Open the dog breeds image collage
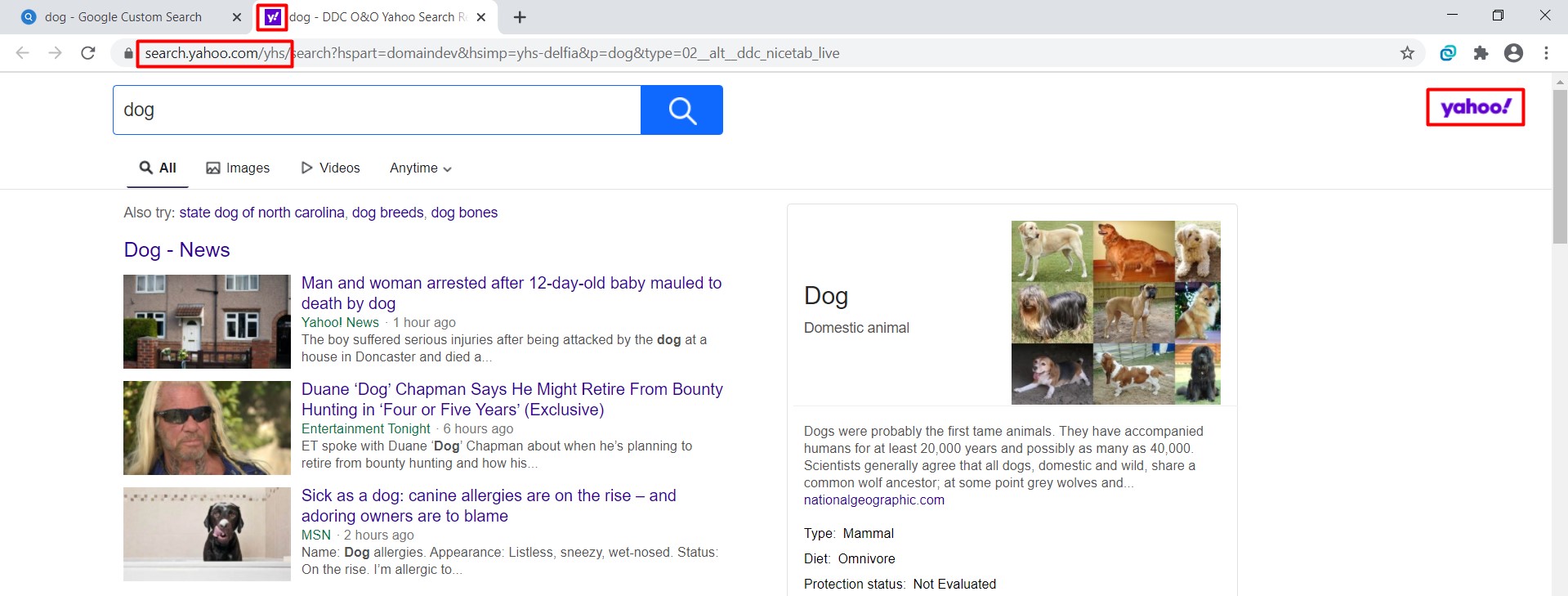 click(x=1116, y=312)
